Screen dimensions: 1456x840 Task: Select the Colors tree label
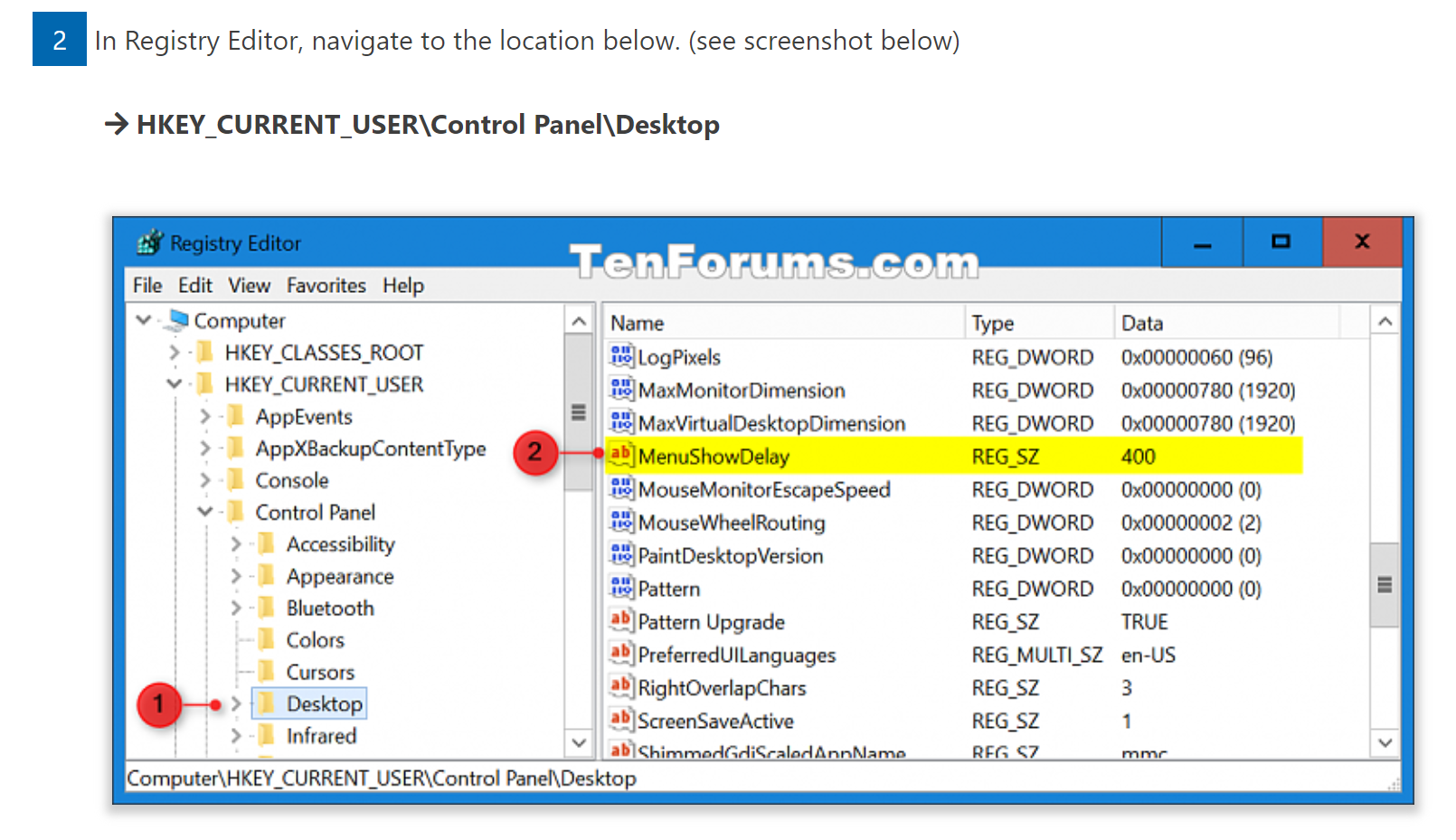(x=316, y=640)
